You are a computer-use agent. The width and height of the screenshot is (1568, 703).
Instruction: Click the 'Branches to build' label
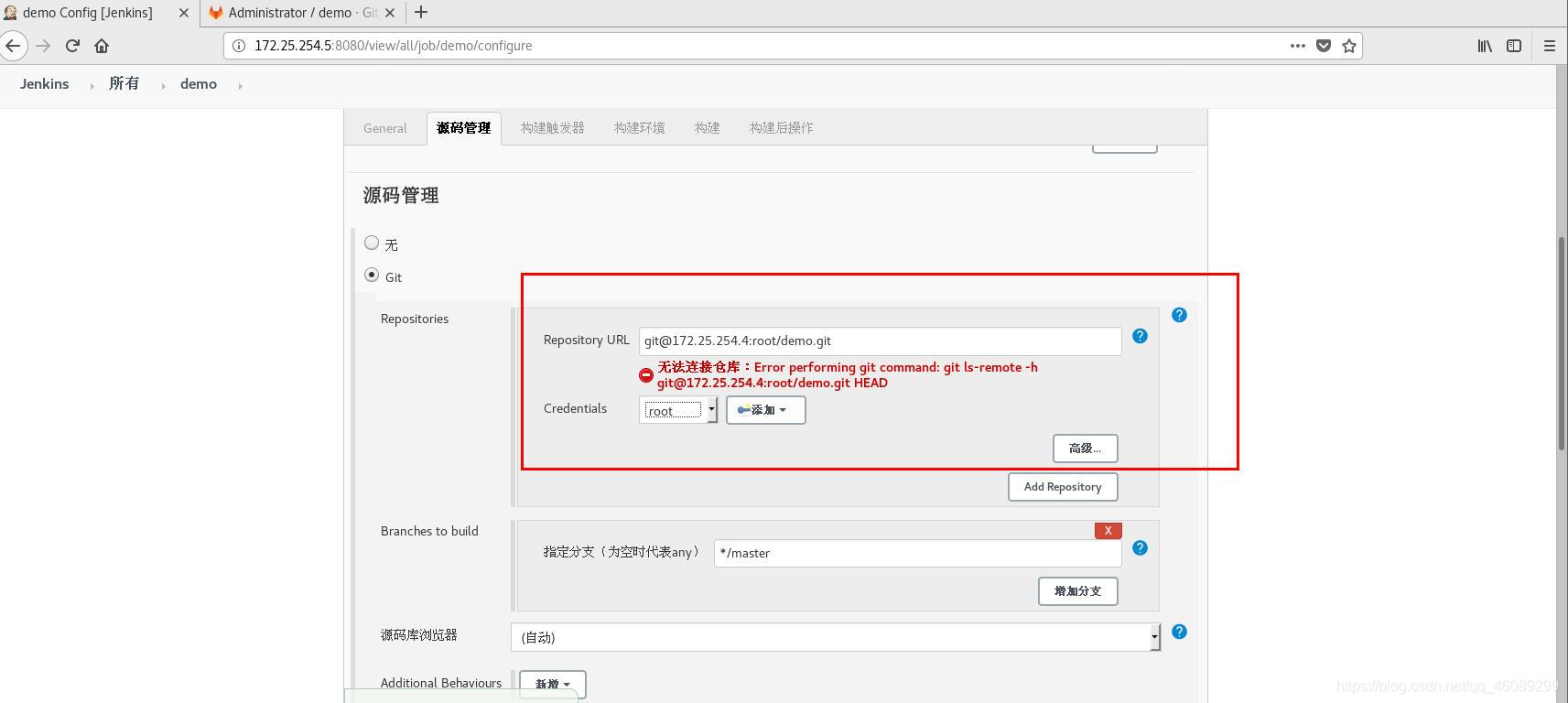click(429, 531)
